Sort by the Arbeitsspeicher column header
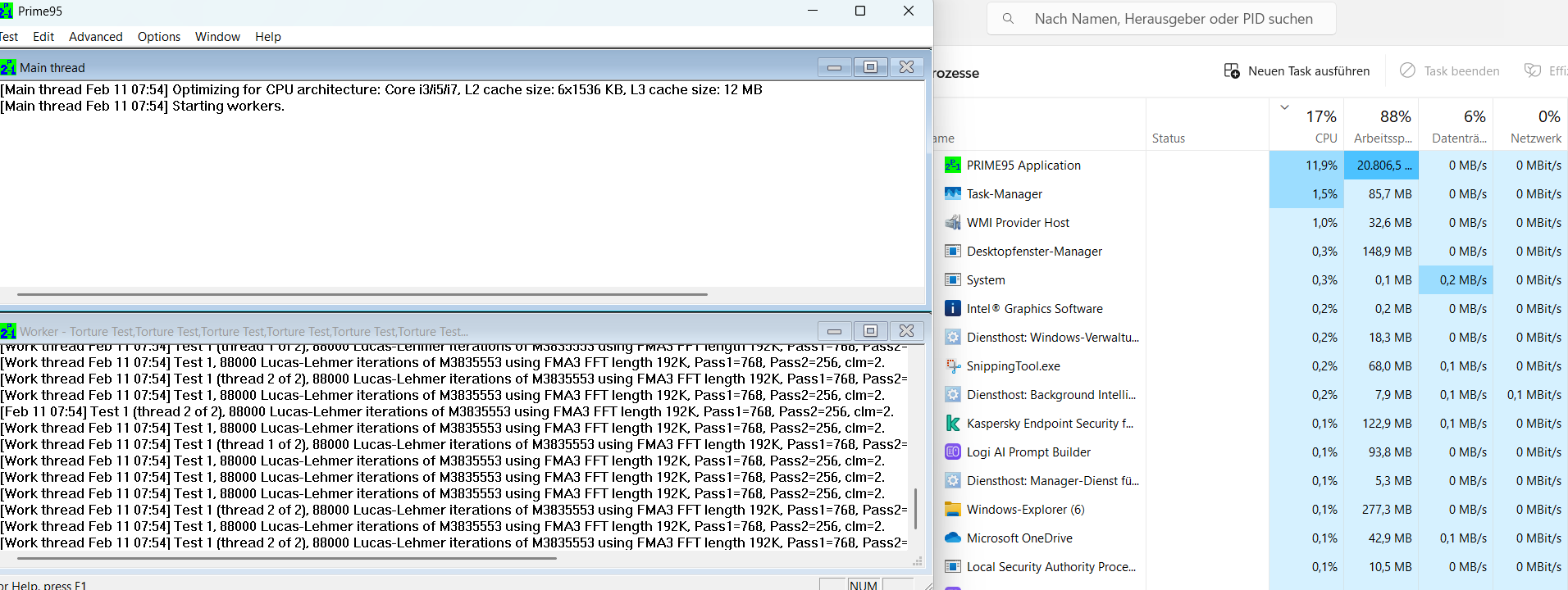Viewport: 1568px width, 590px height. pyautogui.click(x=1381, y=125)
